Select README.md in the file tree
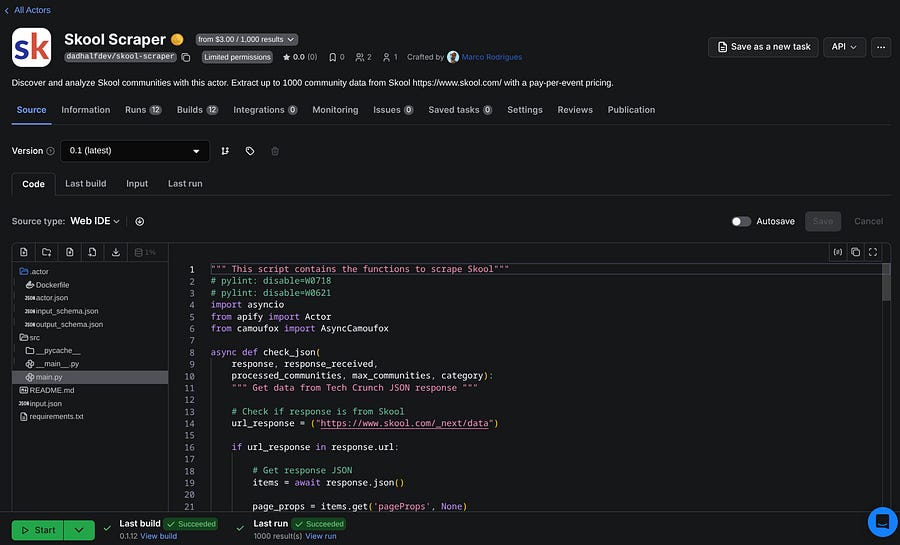This screenshot has width=900, height=545. click(x=54, y=390)
